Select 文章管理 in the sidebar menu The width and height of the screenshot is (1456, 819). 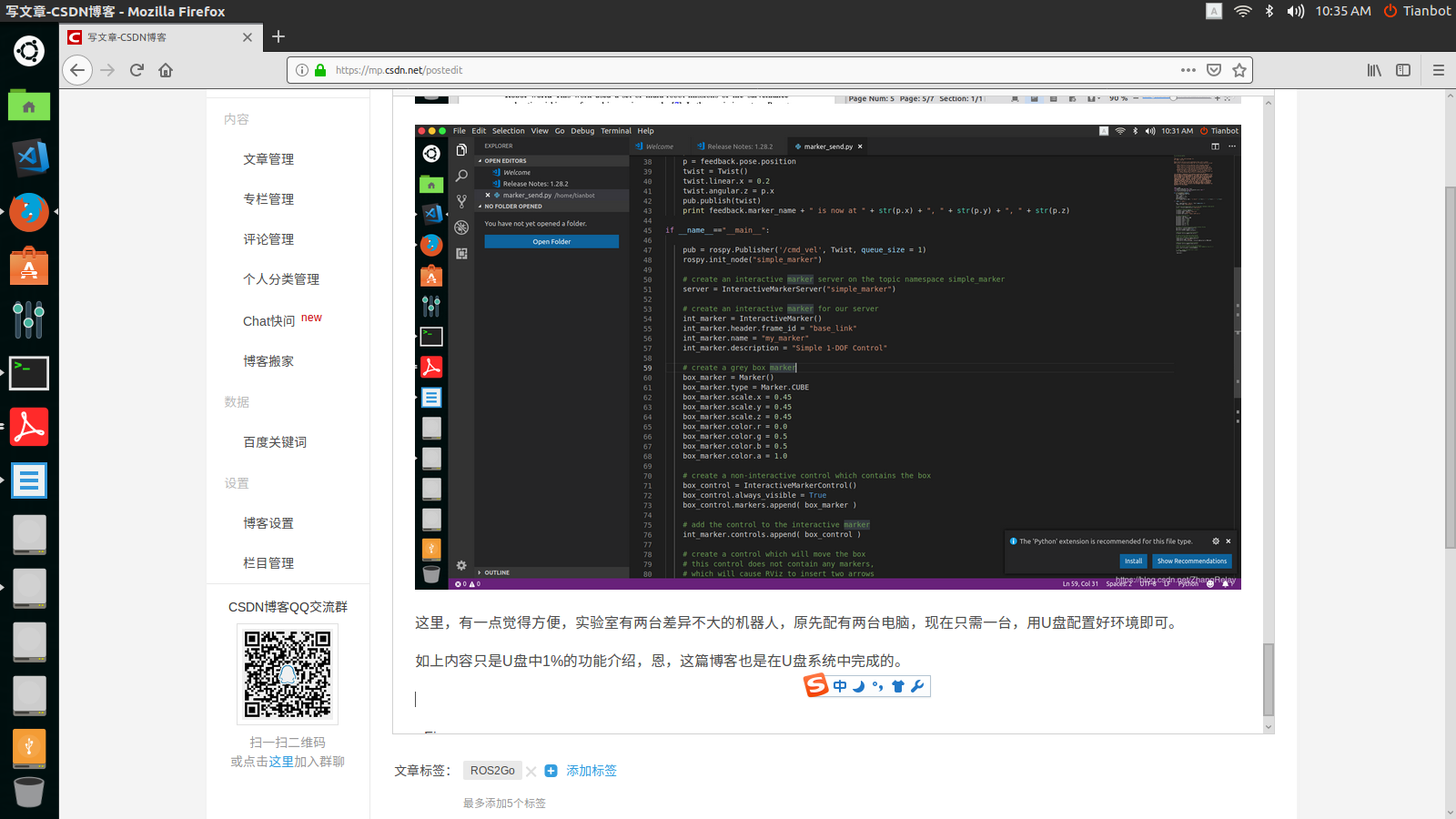(268, 158)
